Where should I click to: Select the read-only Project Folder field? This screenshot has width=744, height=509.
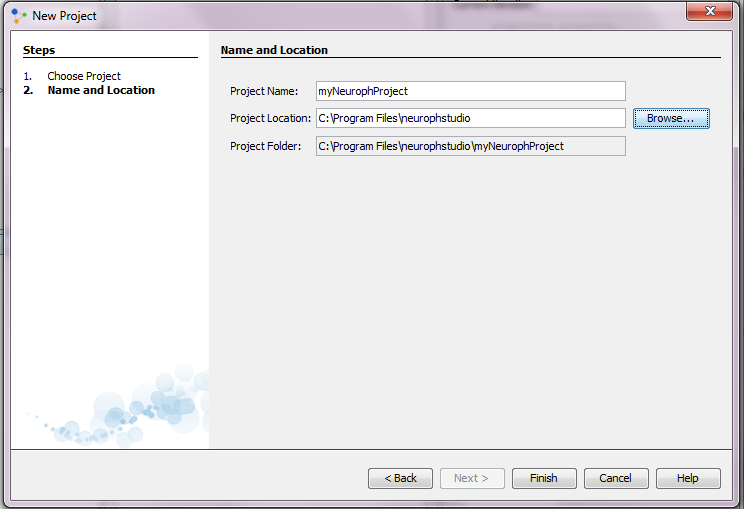(x=470, y=146)
